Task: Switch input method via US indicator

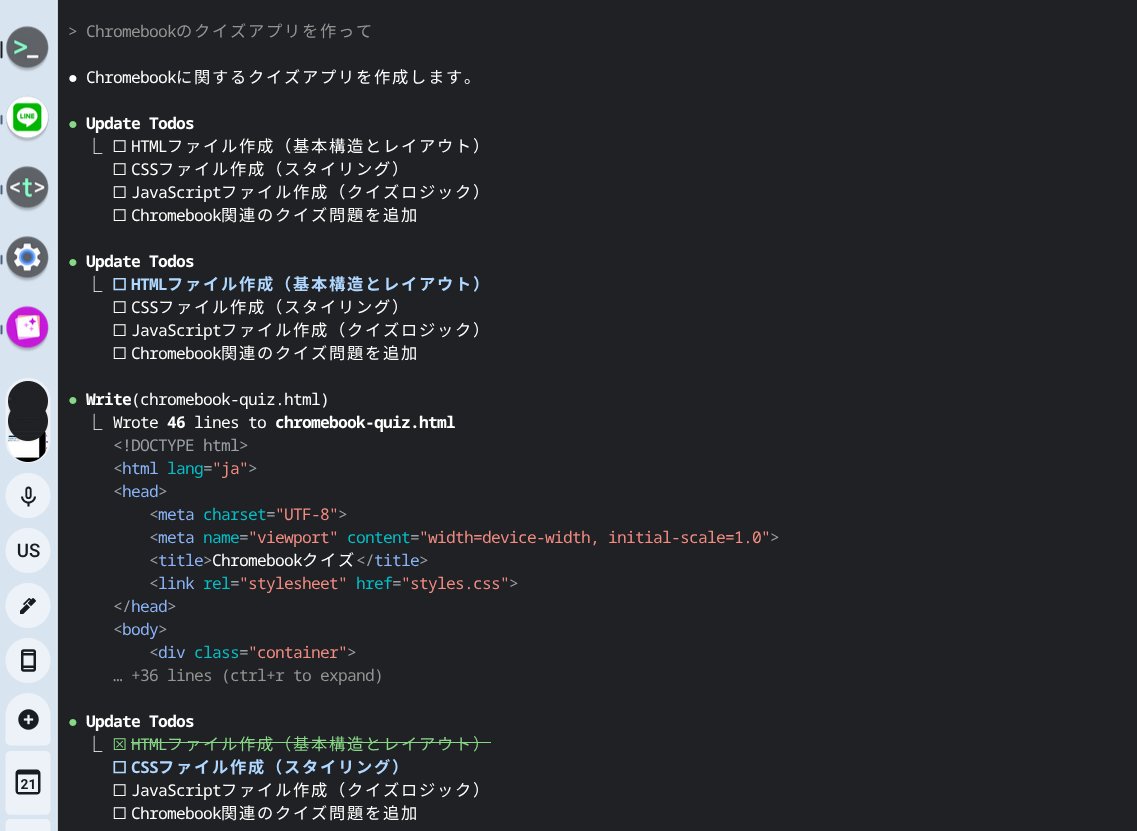Action: (28, 550)
